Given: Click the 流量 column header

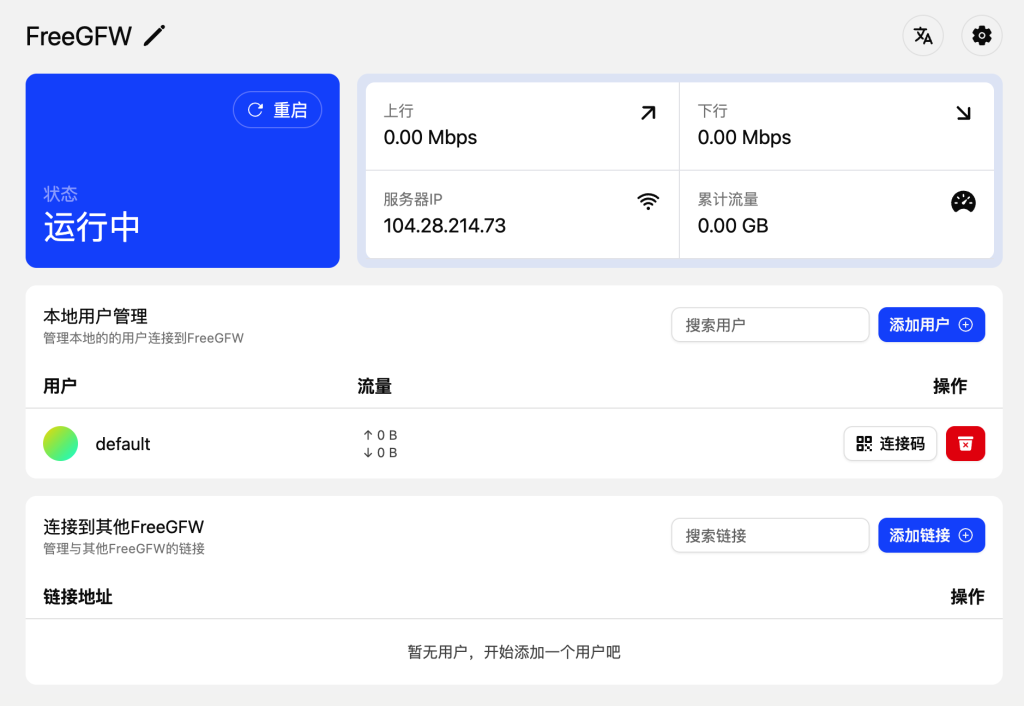Looking at the screenshot, I should [x=374, y=386].
